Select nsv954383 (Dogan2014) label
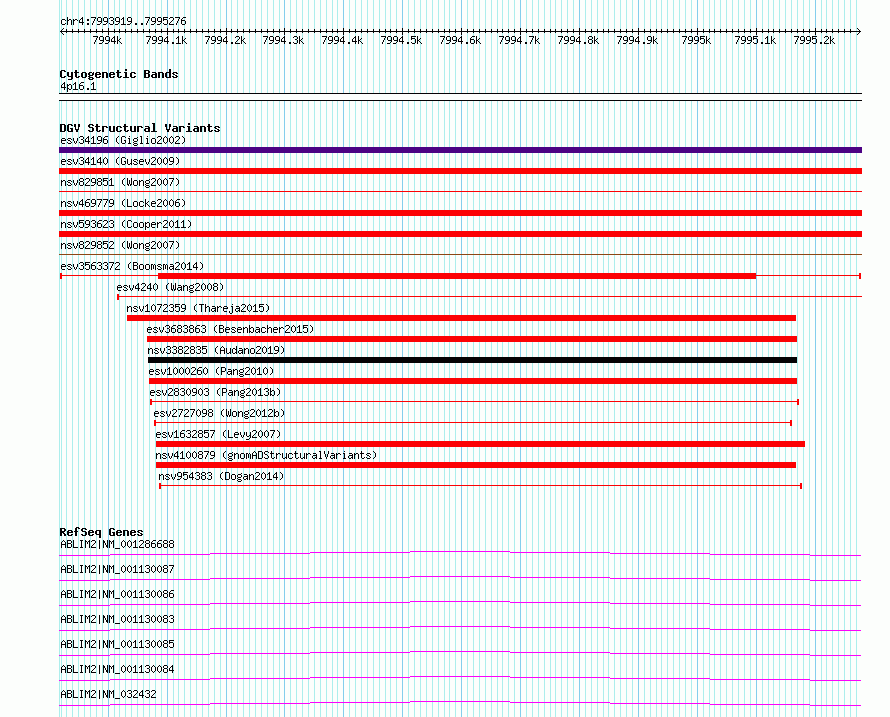 point(221,476)
